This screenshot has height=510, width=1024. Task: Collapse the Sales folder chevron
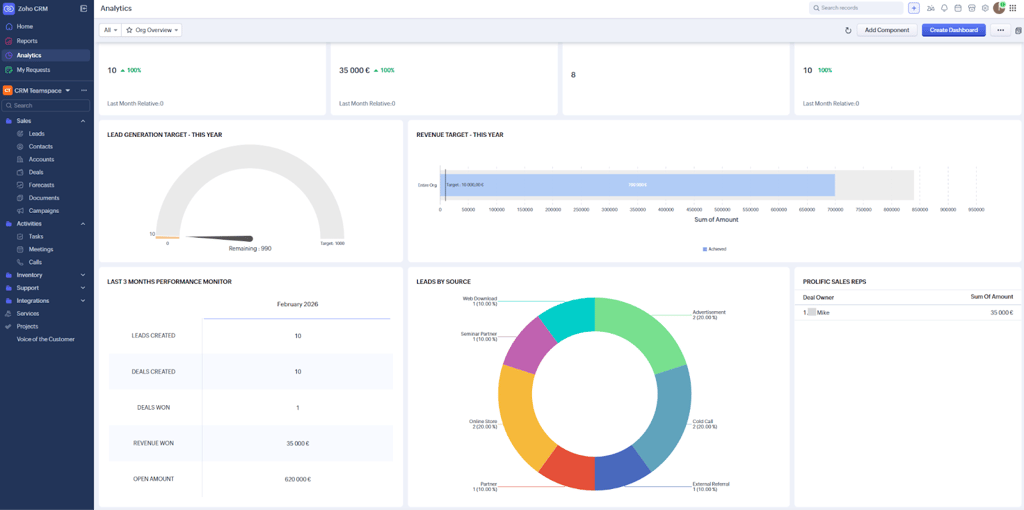(83, 121)
